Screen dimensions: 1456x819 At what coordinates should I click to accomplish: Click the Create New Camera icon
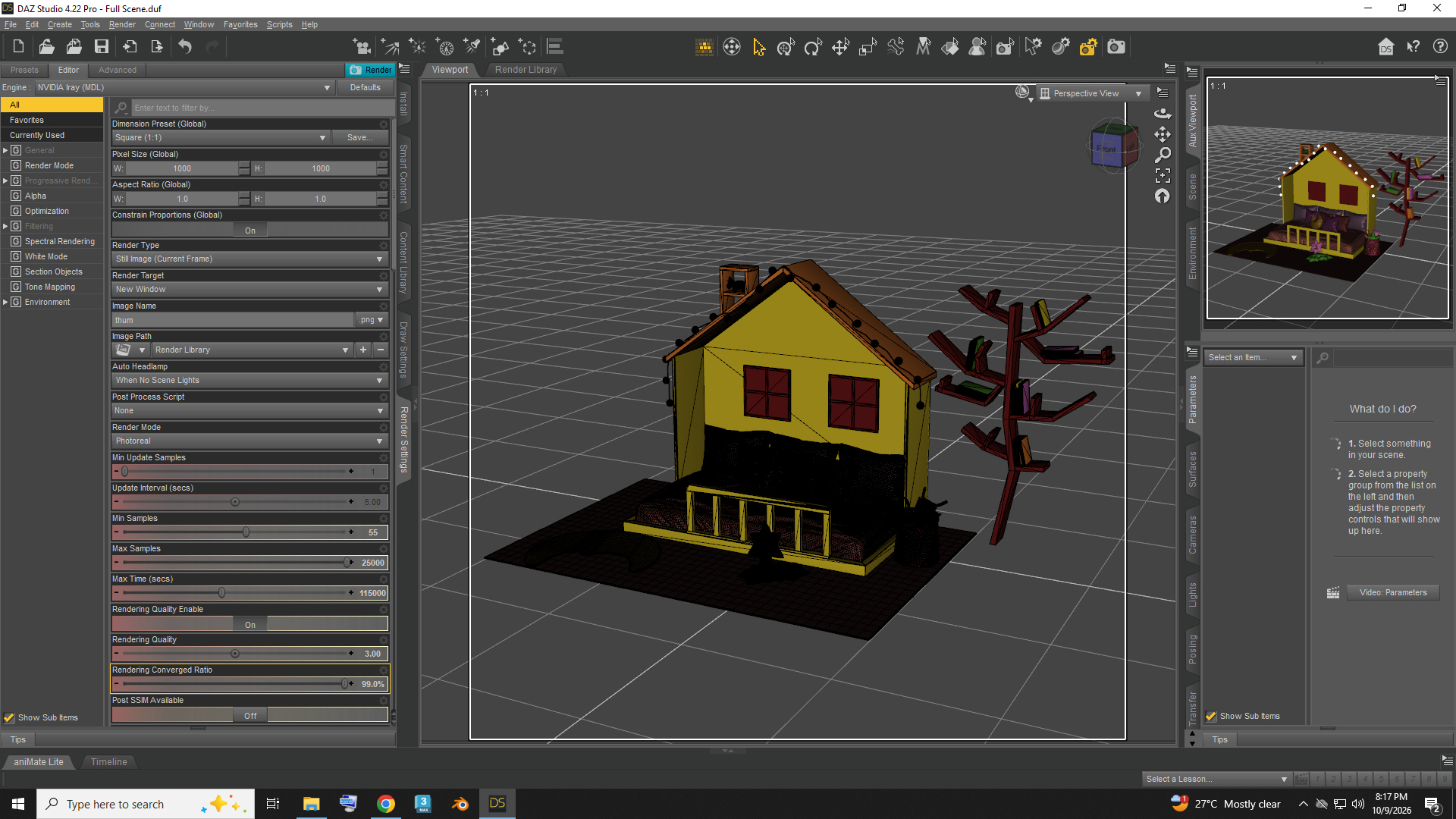pyautogui.click(x=362, y=47)
